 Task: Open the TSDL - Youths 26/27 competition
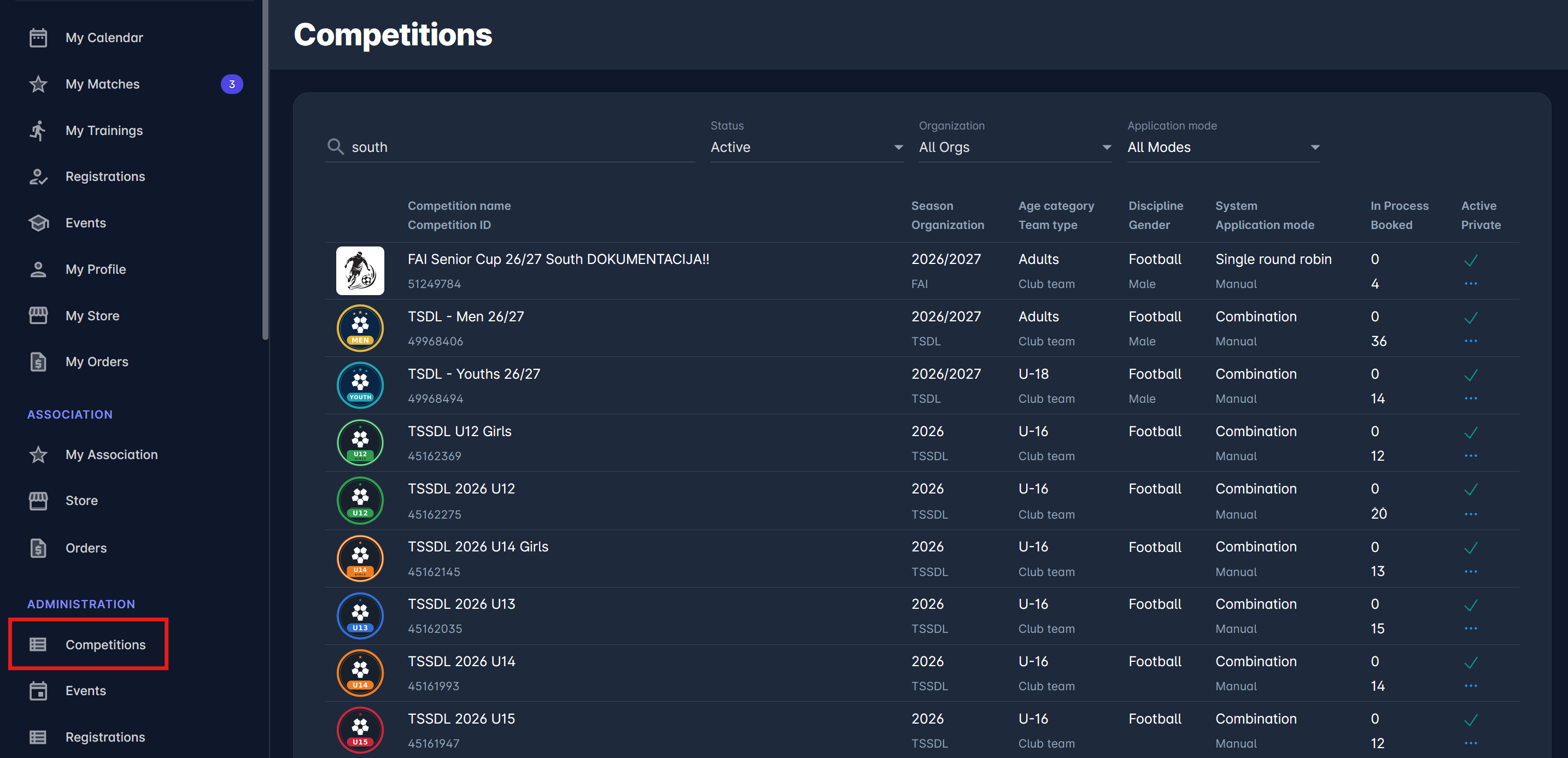point(473,373)
